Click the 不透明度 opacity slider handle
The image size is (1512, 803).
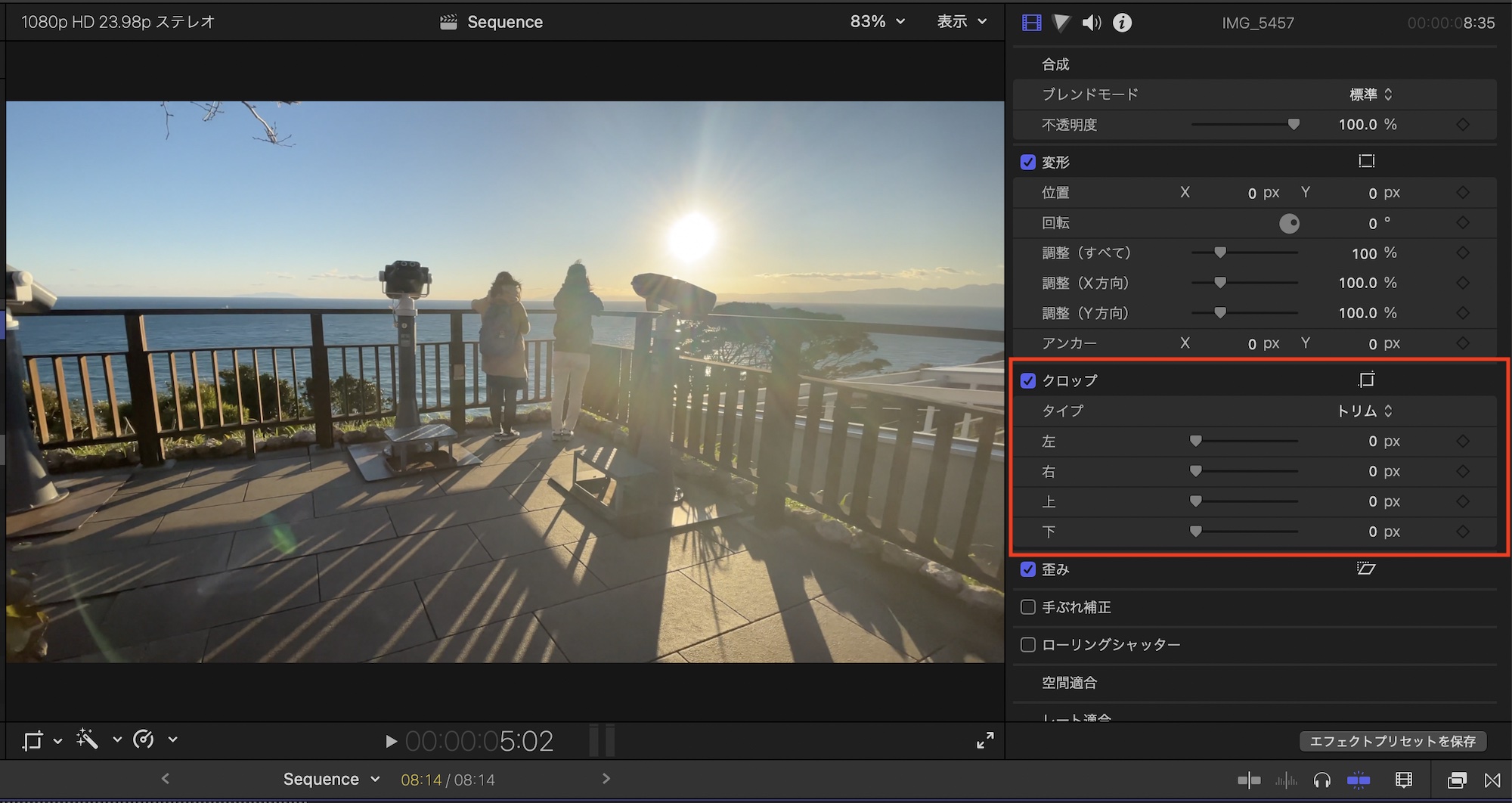1294,124
